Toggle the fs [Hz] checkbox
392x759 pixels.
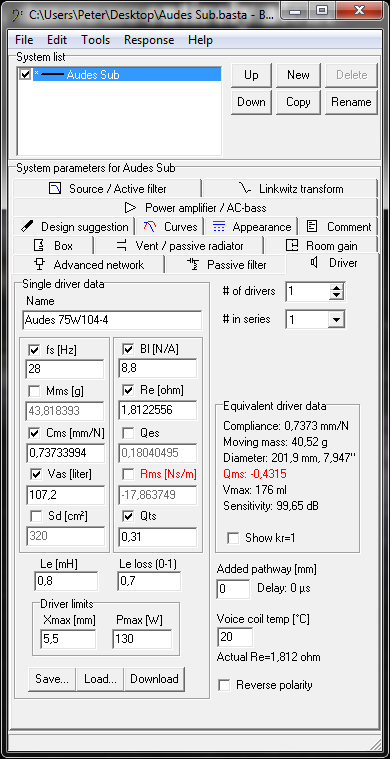tap(35, 350)
